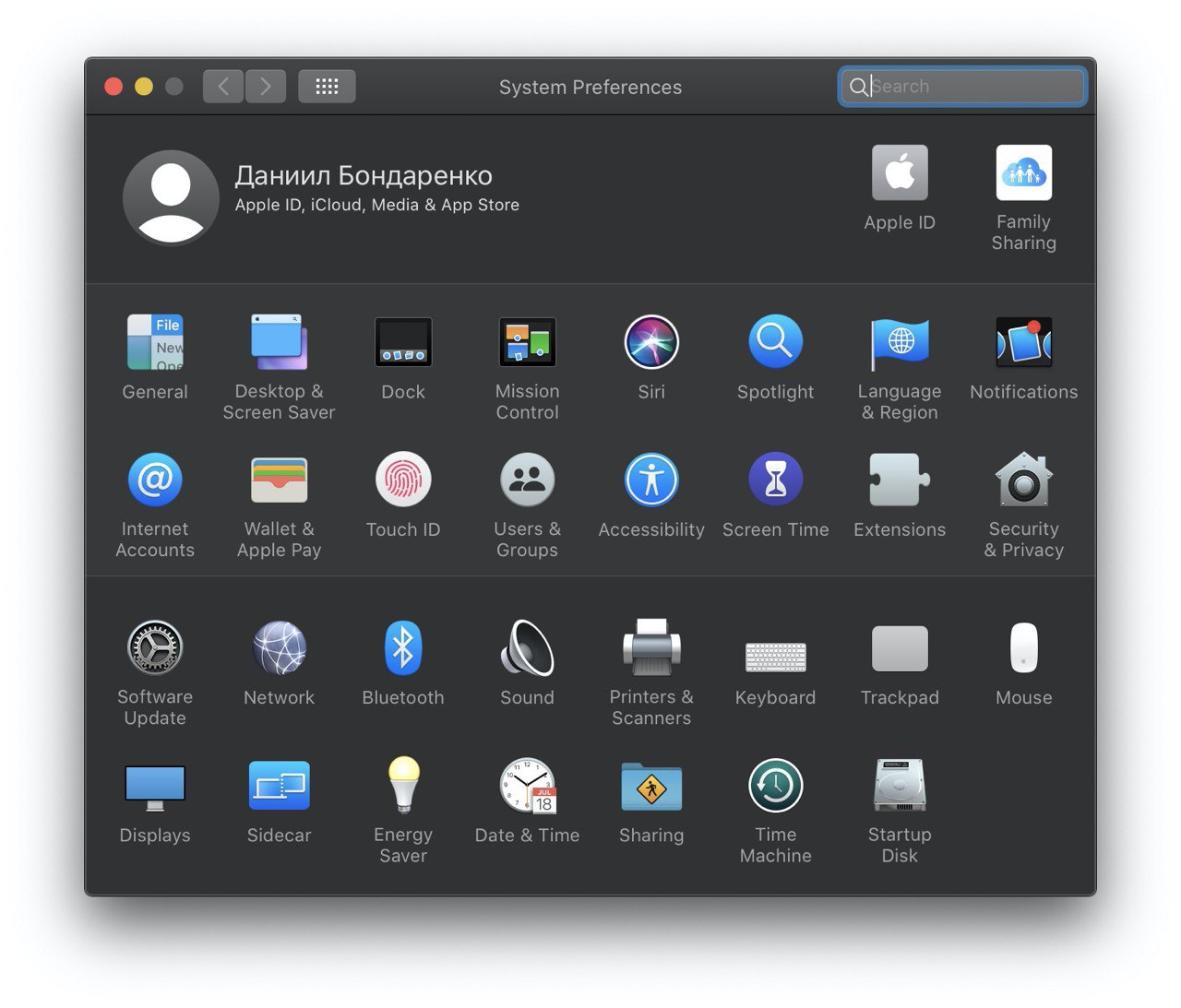Open Sharing preferences folder icon
The width and height of the screenshot is (1181, 1008).
click(651, 786)
